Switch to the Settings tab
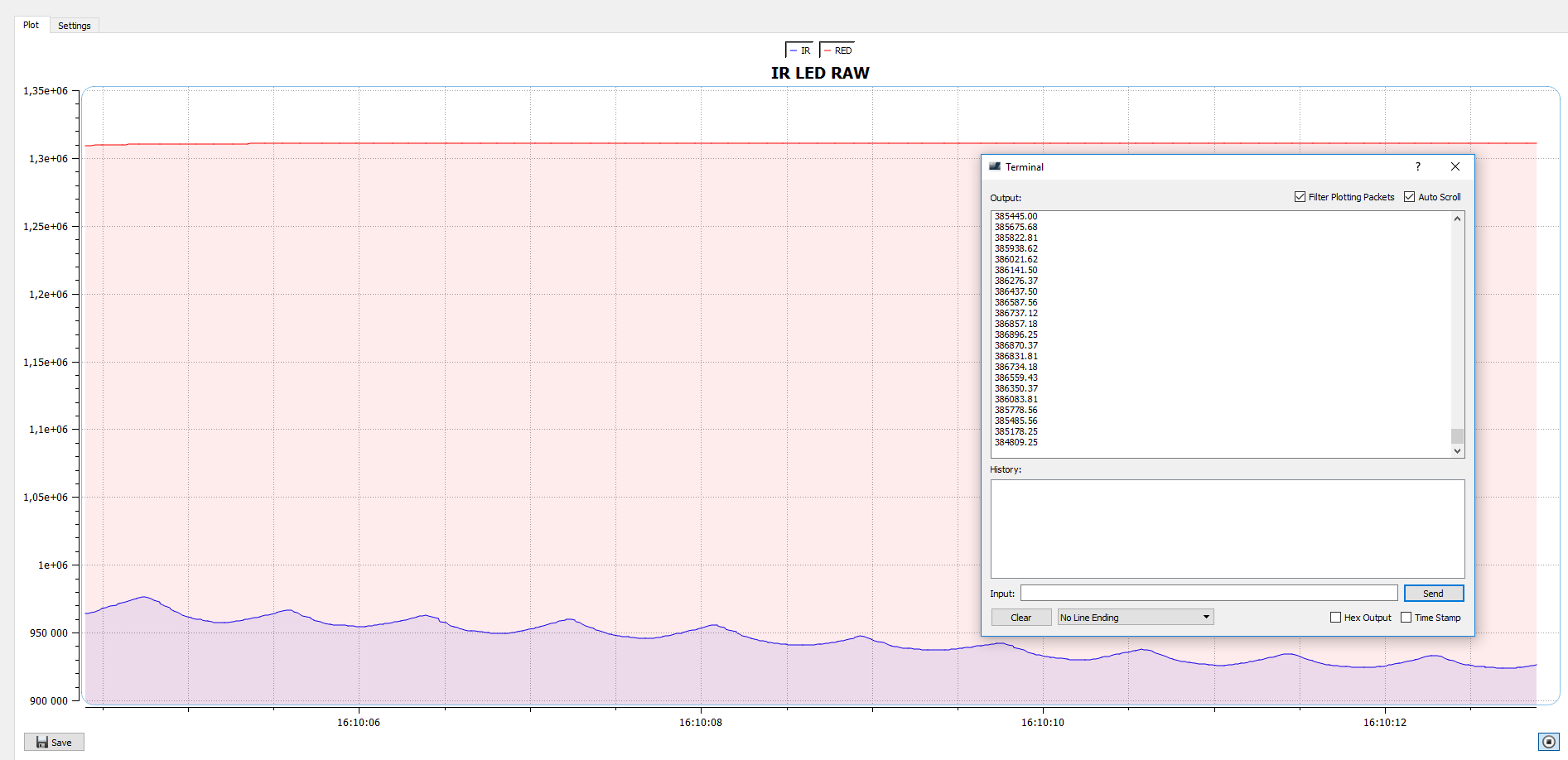 click(x=75, y=26)
